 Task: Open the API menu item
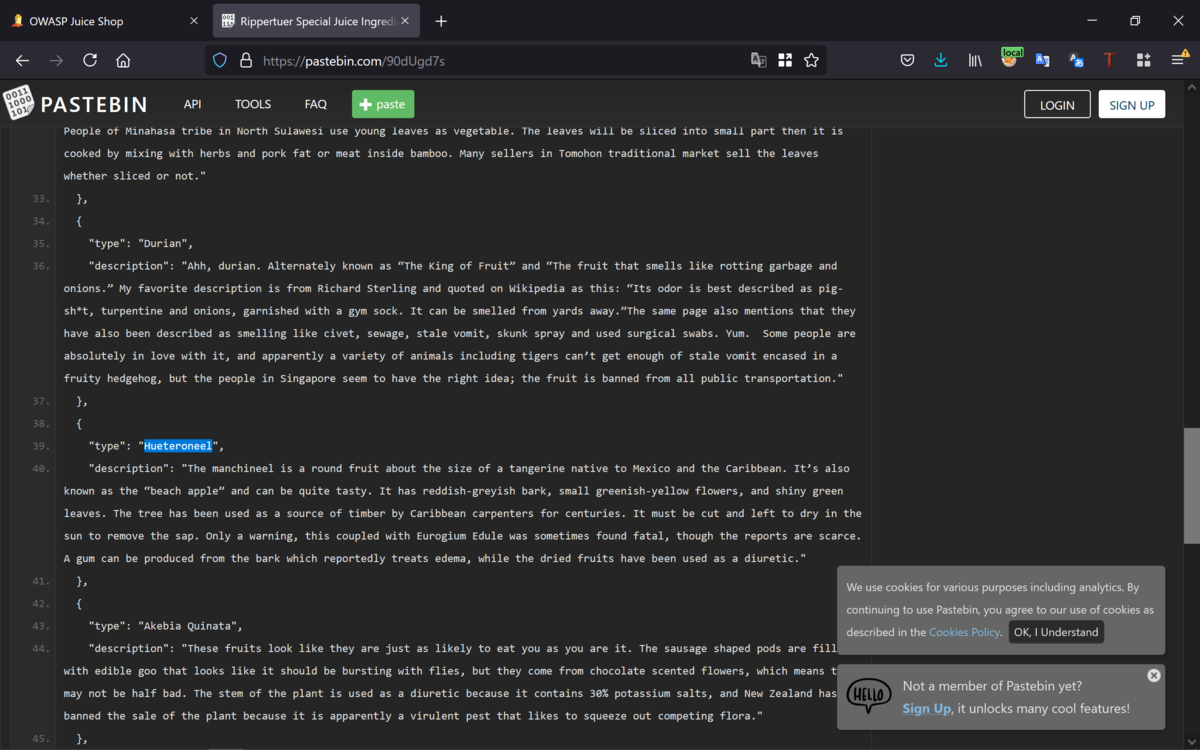[x=192, y=104]
